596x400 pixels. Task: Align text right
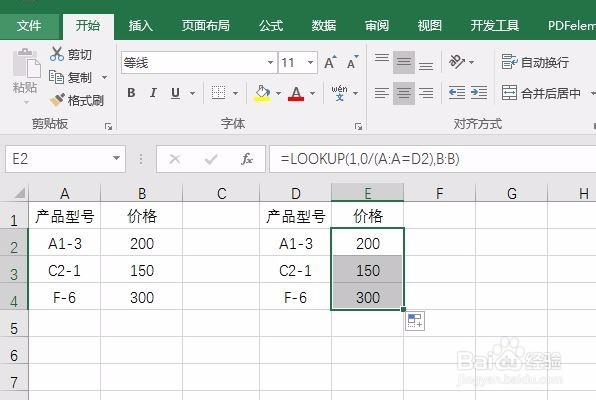[x=426, y=93]
